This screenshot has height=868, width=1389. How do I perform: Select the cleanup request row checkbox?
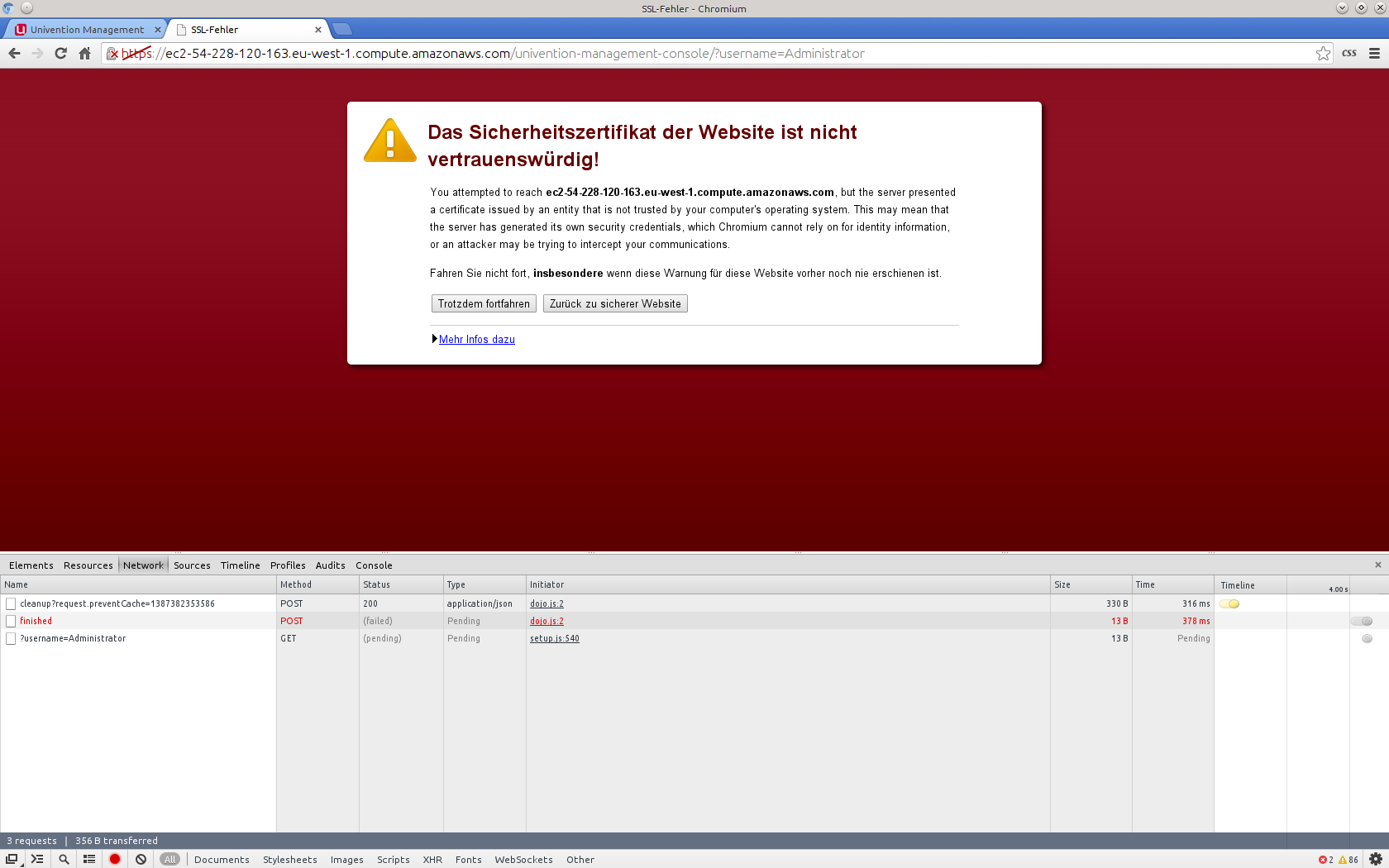pyautogui.click(x=11, y=603)
